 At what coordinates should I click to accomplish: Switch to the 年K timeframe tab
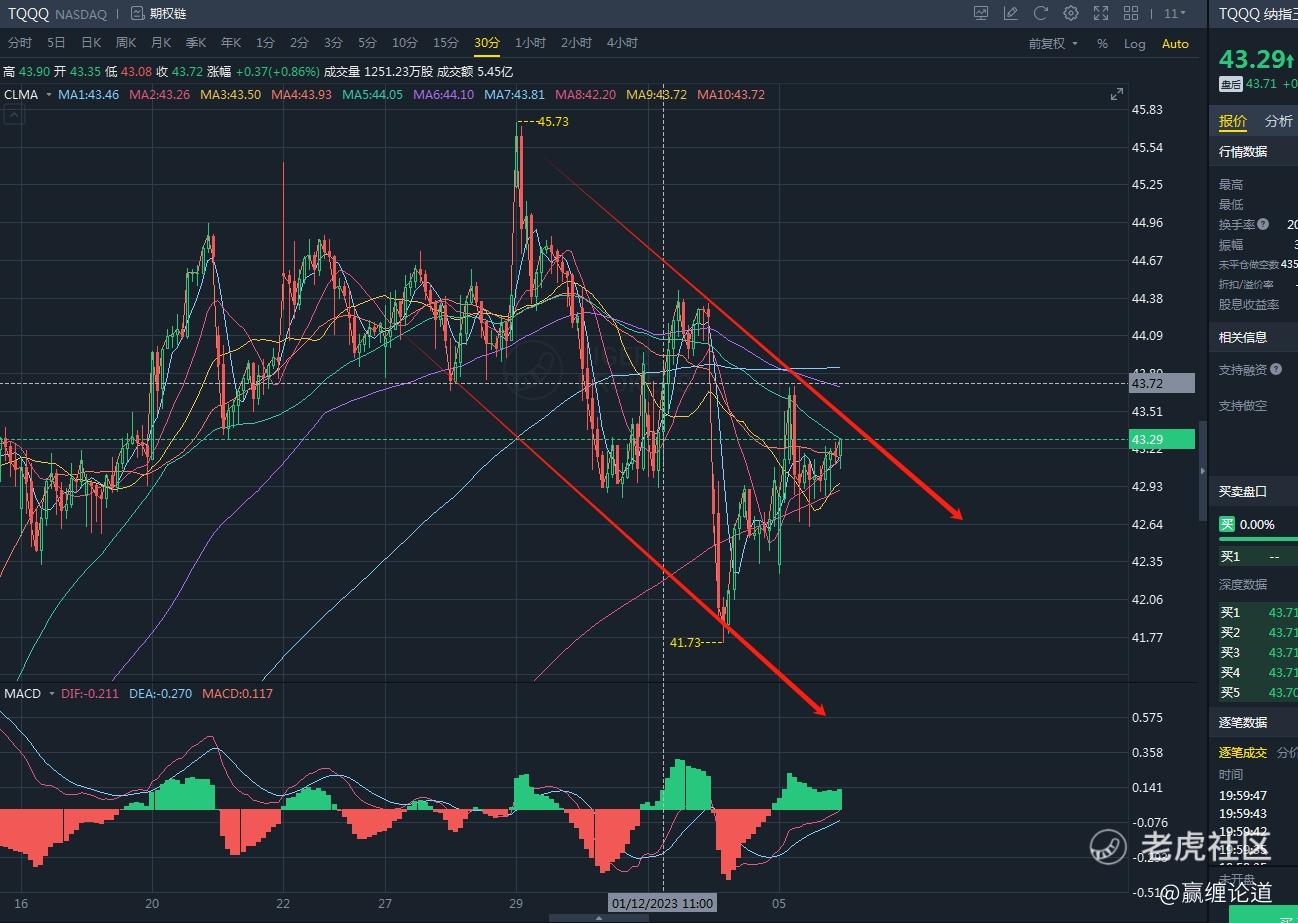point(231,43)
